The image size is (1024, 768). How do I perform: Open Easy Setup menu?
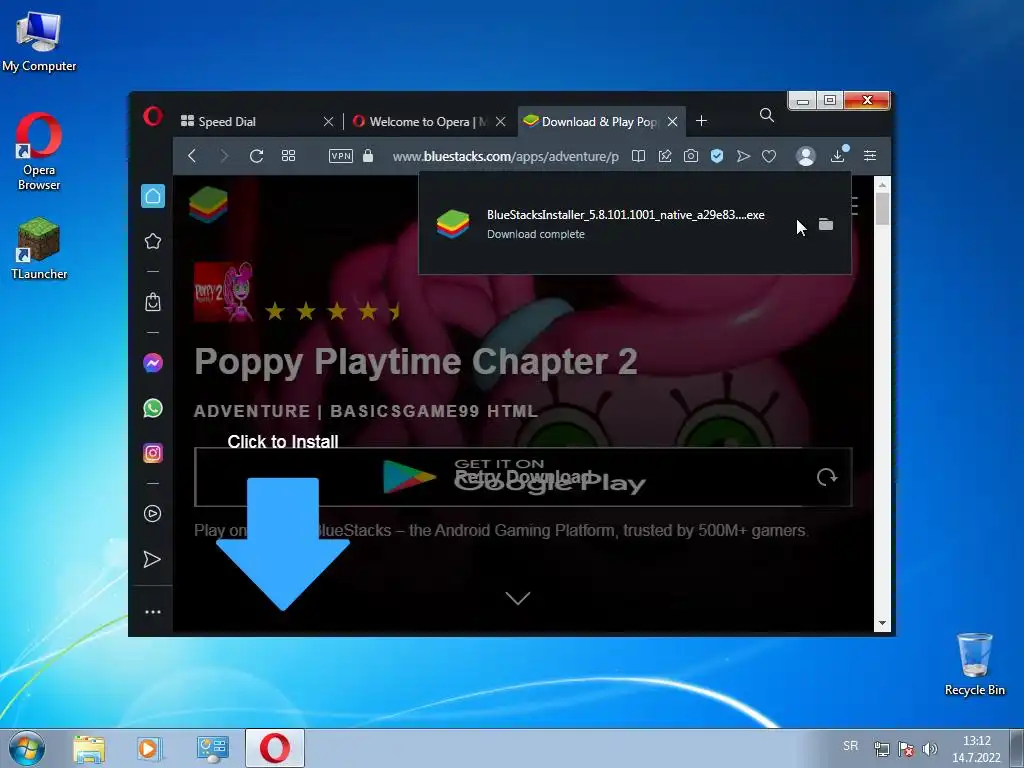pyautogui.click(x=870, y=155)
